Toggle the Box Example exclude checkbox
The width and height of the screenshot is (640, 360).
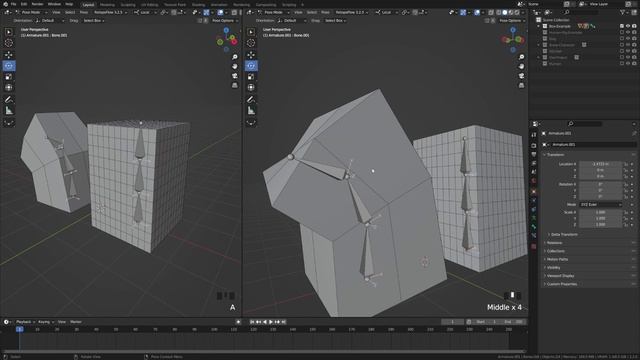[622, 26]
